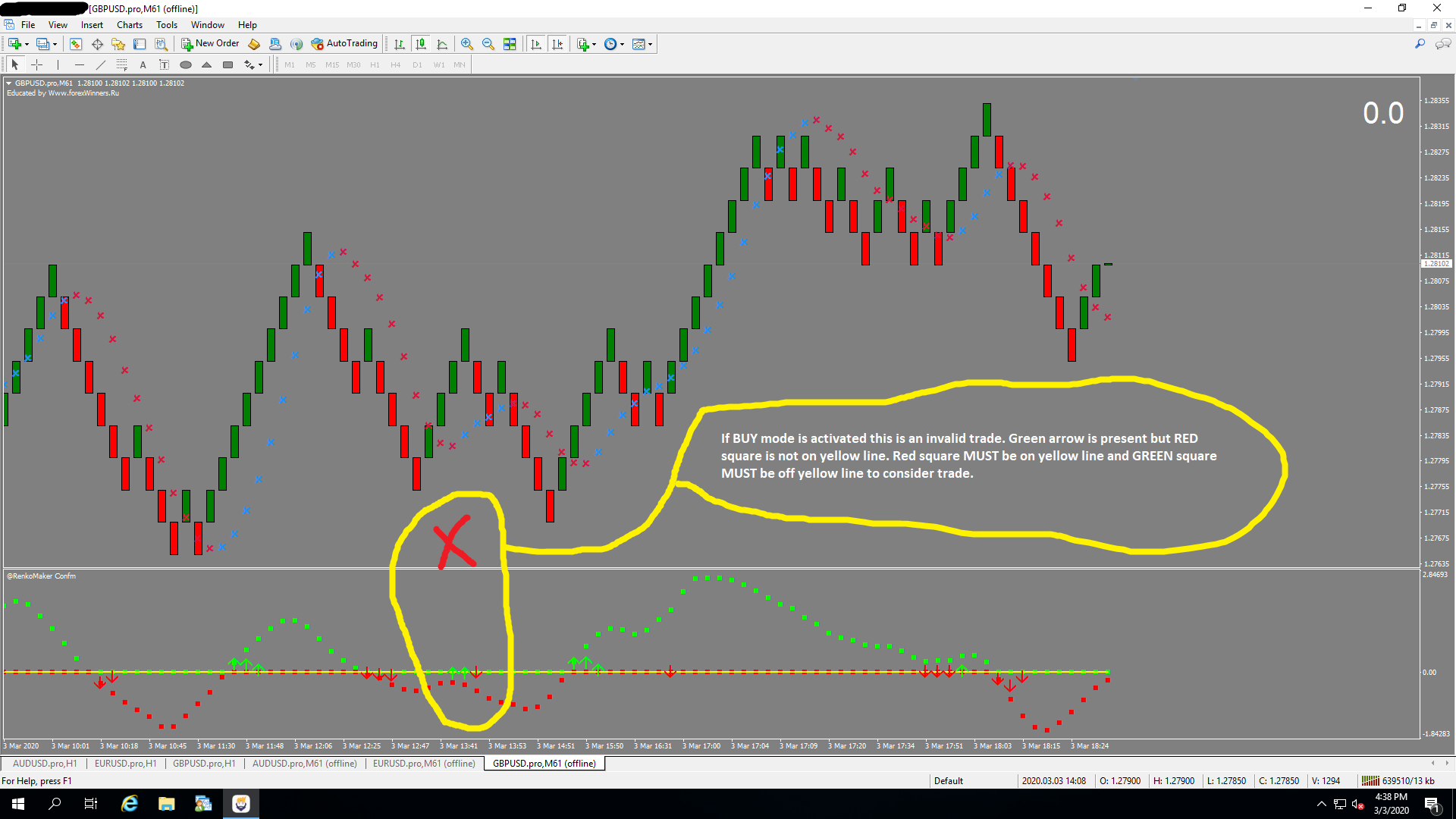Toggle the Market Watch window icon
Viewport: 1456px width, 819px height.
[76, 44]
